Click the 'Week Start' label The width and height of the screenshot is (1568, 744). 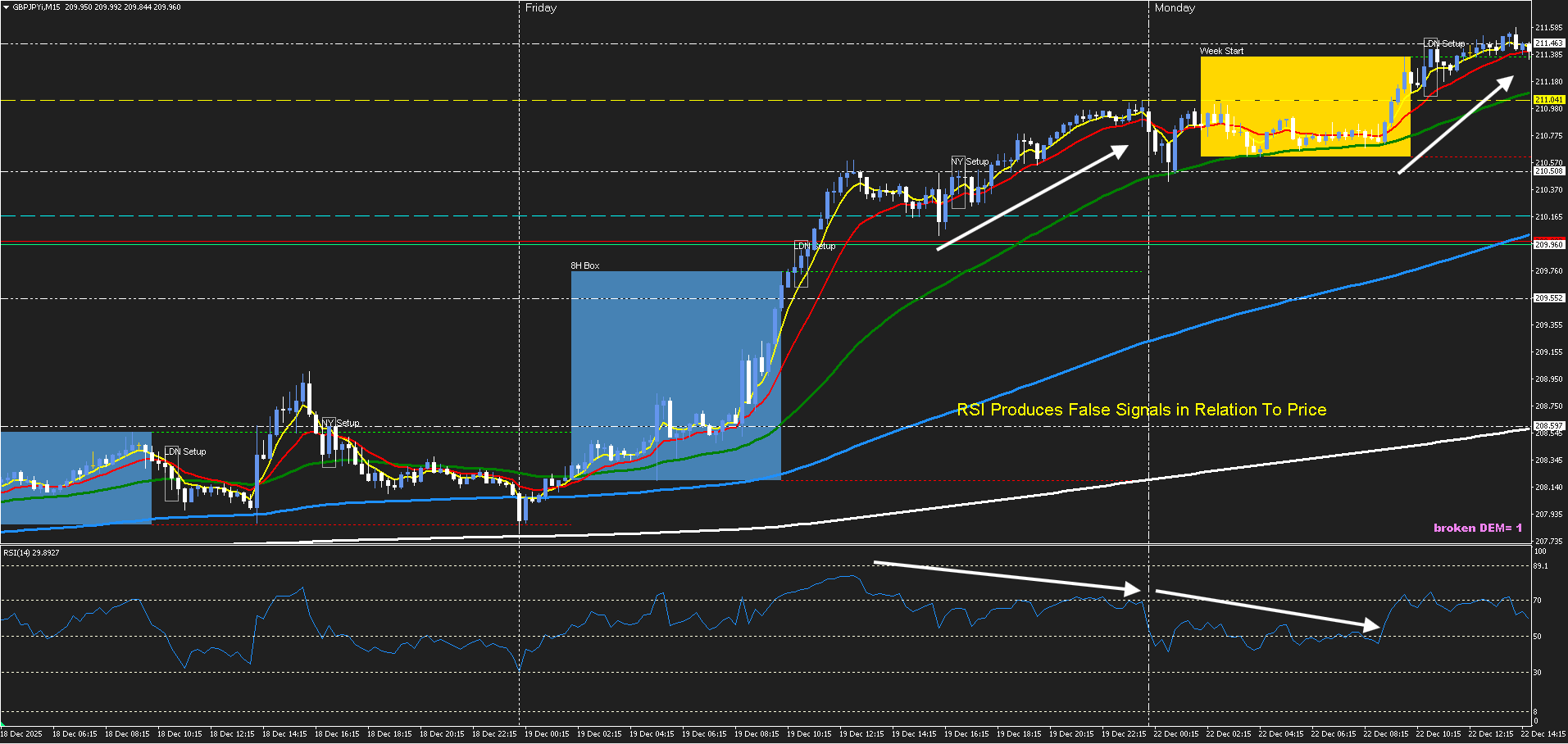click(1221, 51)
